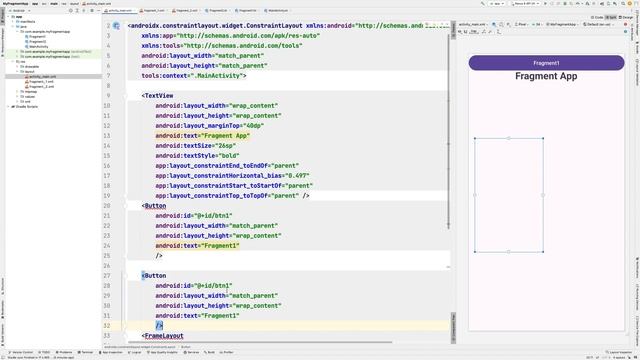Collapse all in the Project panel toolbar
This screenshot has height=360, width=640.
click(84, 11)
